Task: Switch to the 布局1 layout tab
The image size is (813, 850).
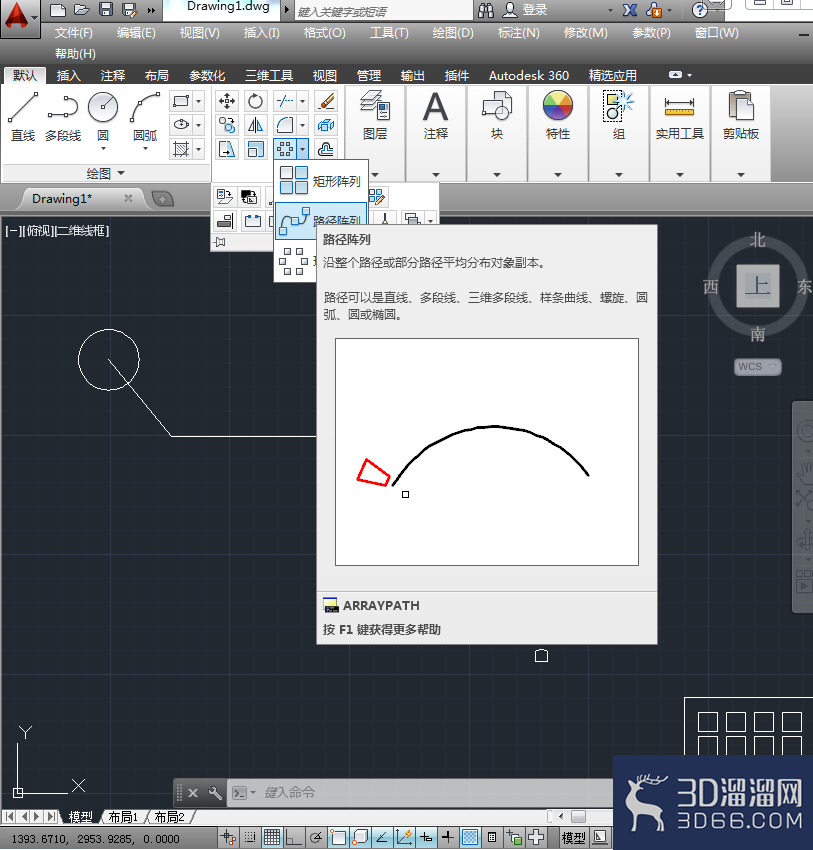Action: (123, 817)
